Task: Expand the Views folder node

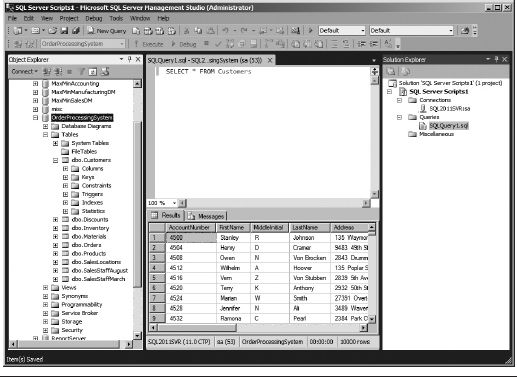Action: pyautogui.click(x=45, y=288)
